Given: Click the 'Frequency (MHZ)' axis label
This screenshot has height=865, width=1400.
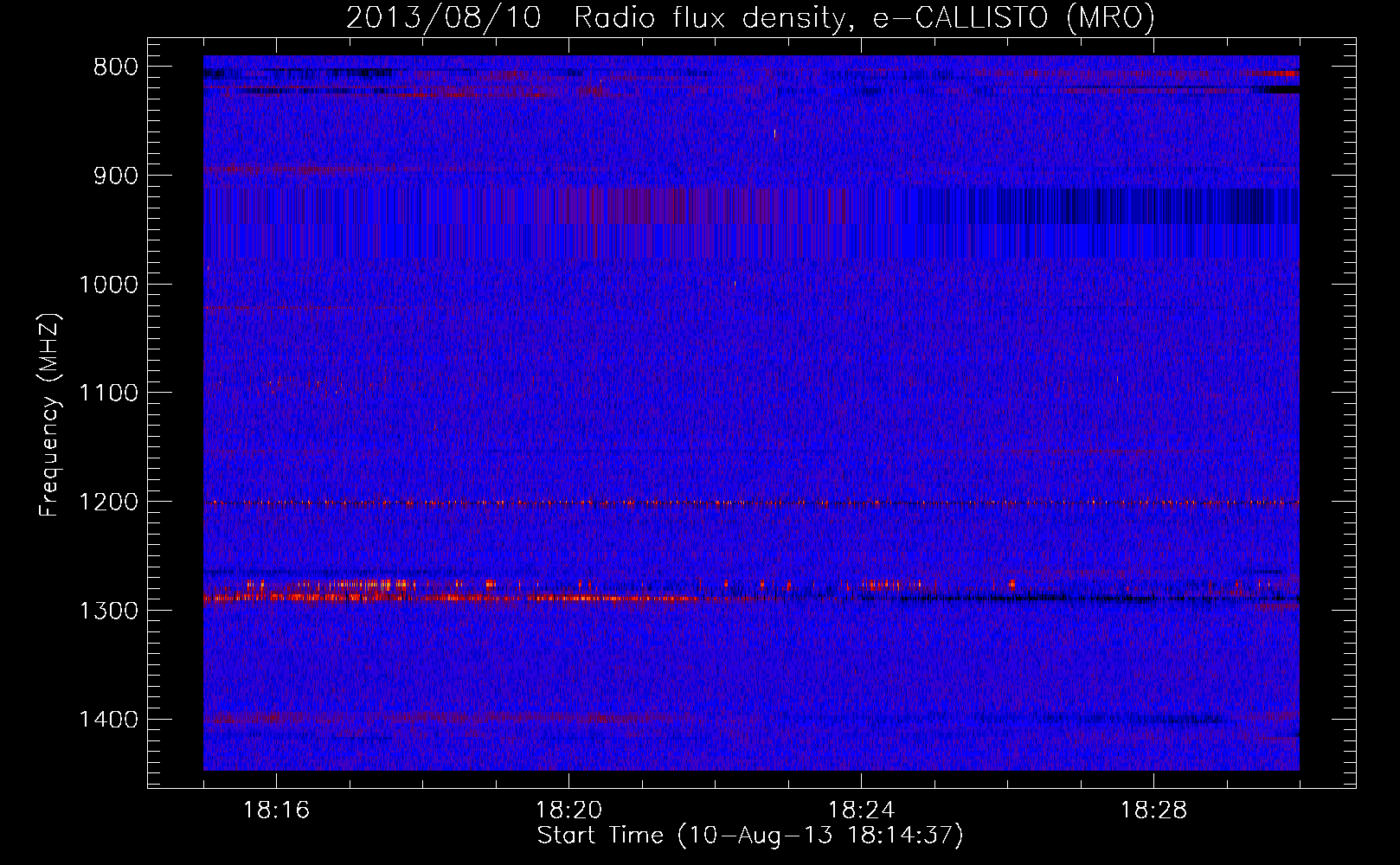Looking at the screenshot, I should click(49, 416).
